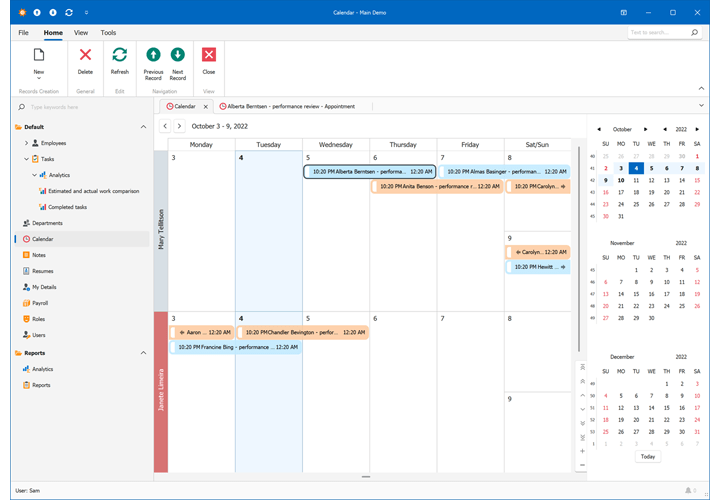The width and height of the screenshot is (720, 500).
Task: Open Alberta Berntsen appointment on Wednesday
Action: 369,172
